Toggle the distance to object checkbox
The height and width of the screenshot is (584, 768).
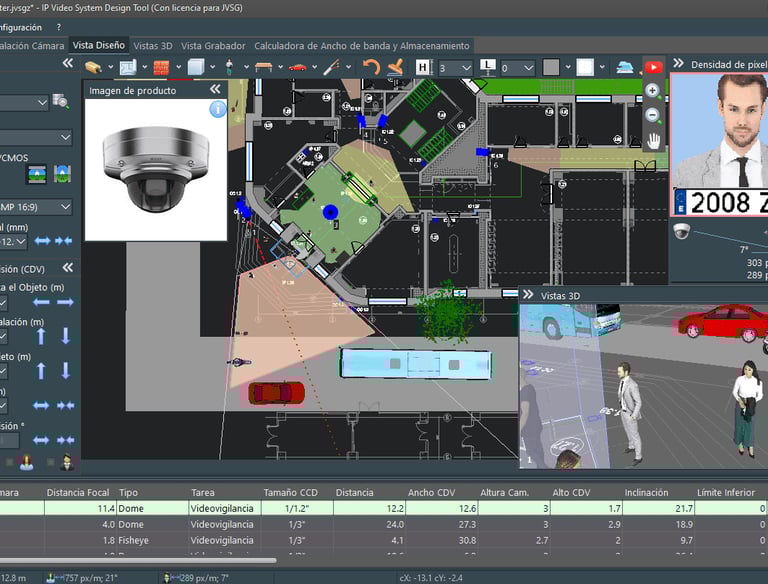pos(3,303)
